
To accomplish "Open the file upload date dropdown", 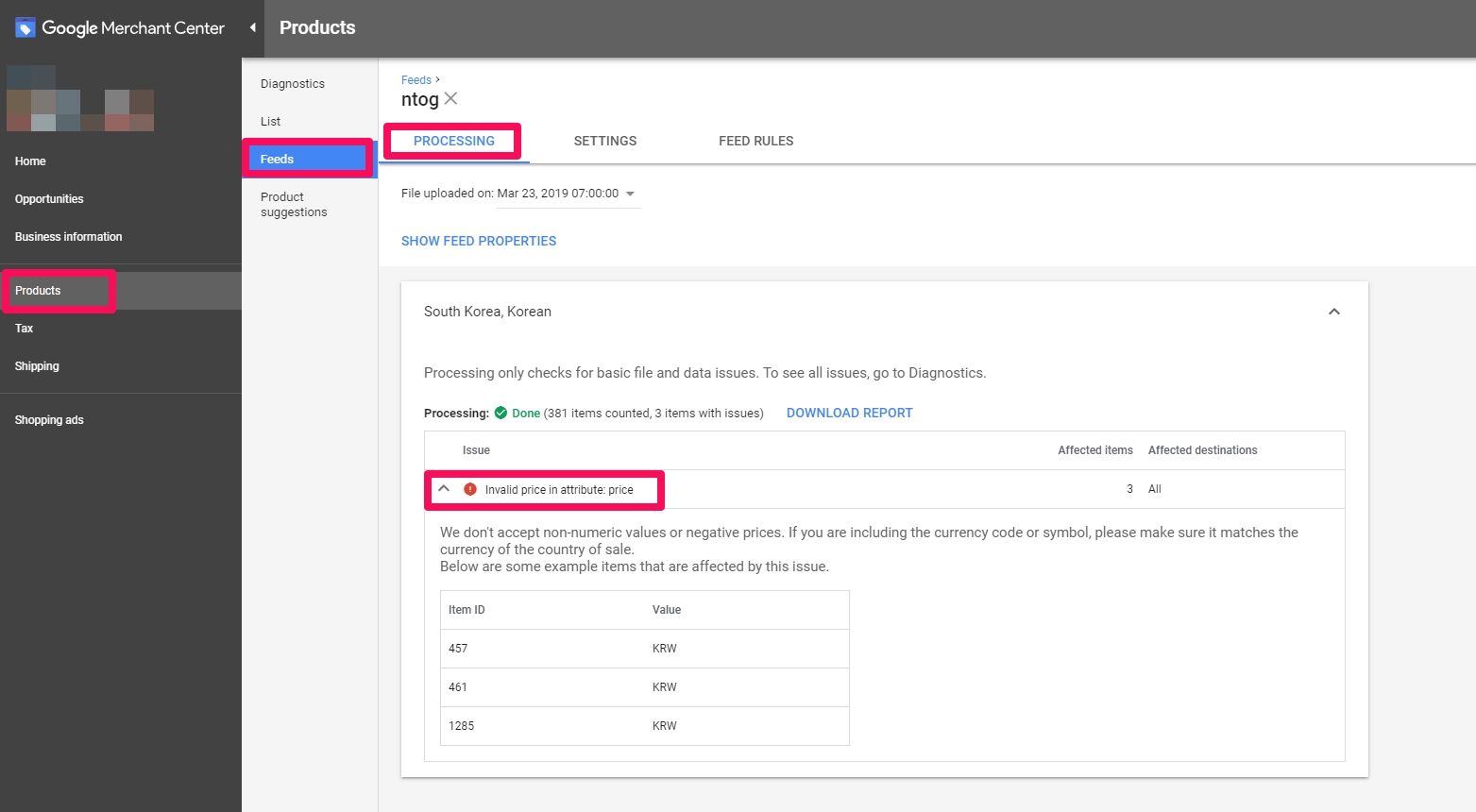I will click(630, 194).
